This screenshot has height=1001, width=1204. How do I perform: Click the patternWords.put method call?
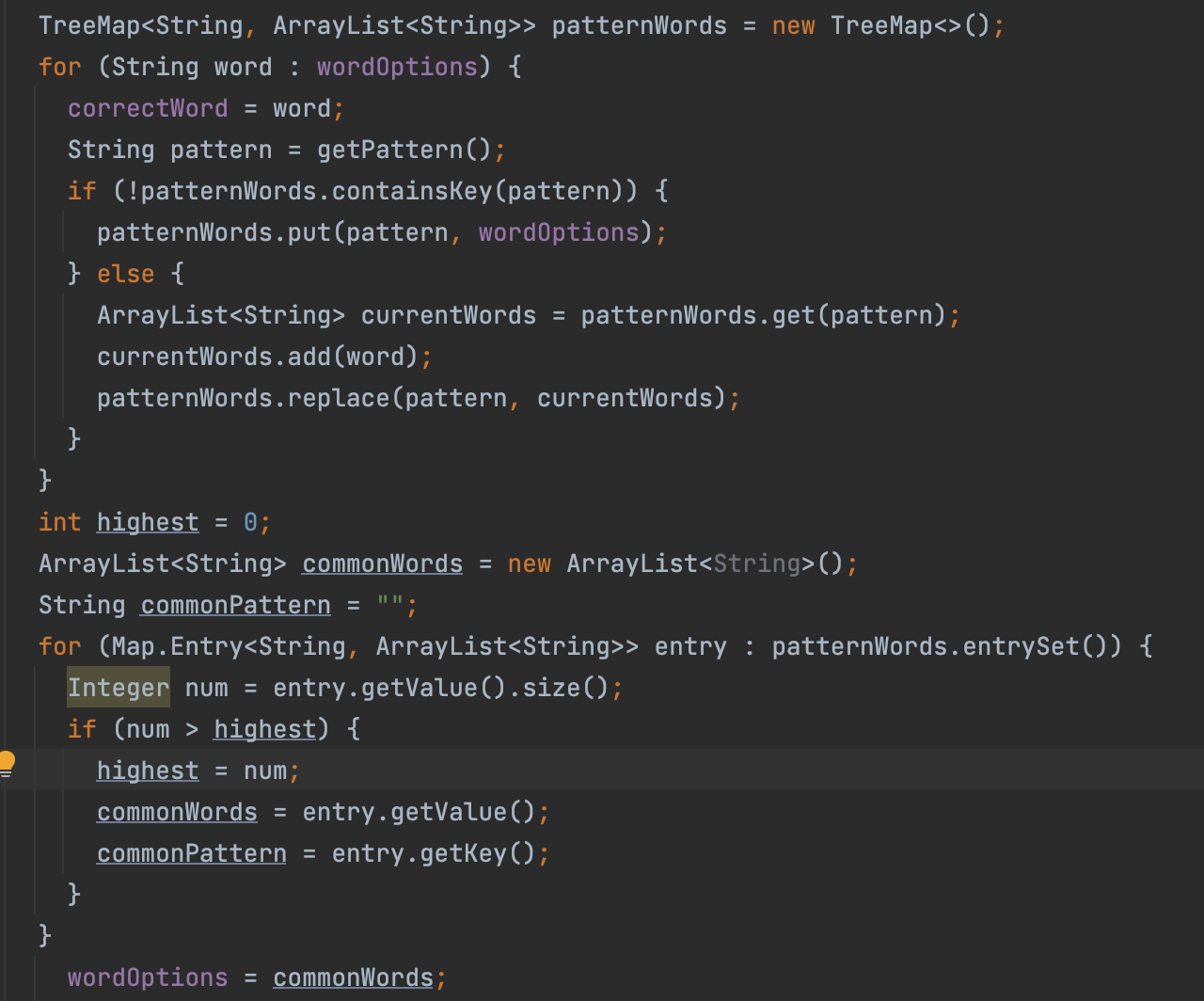pyautogui.click(x=214, y=232)
